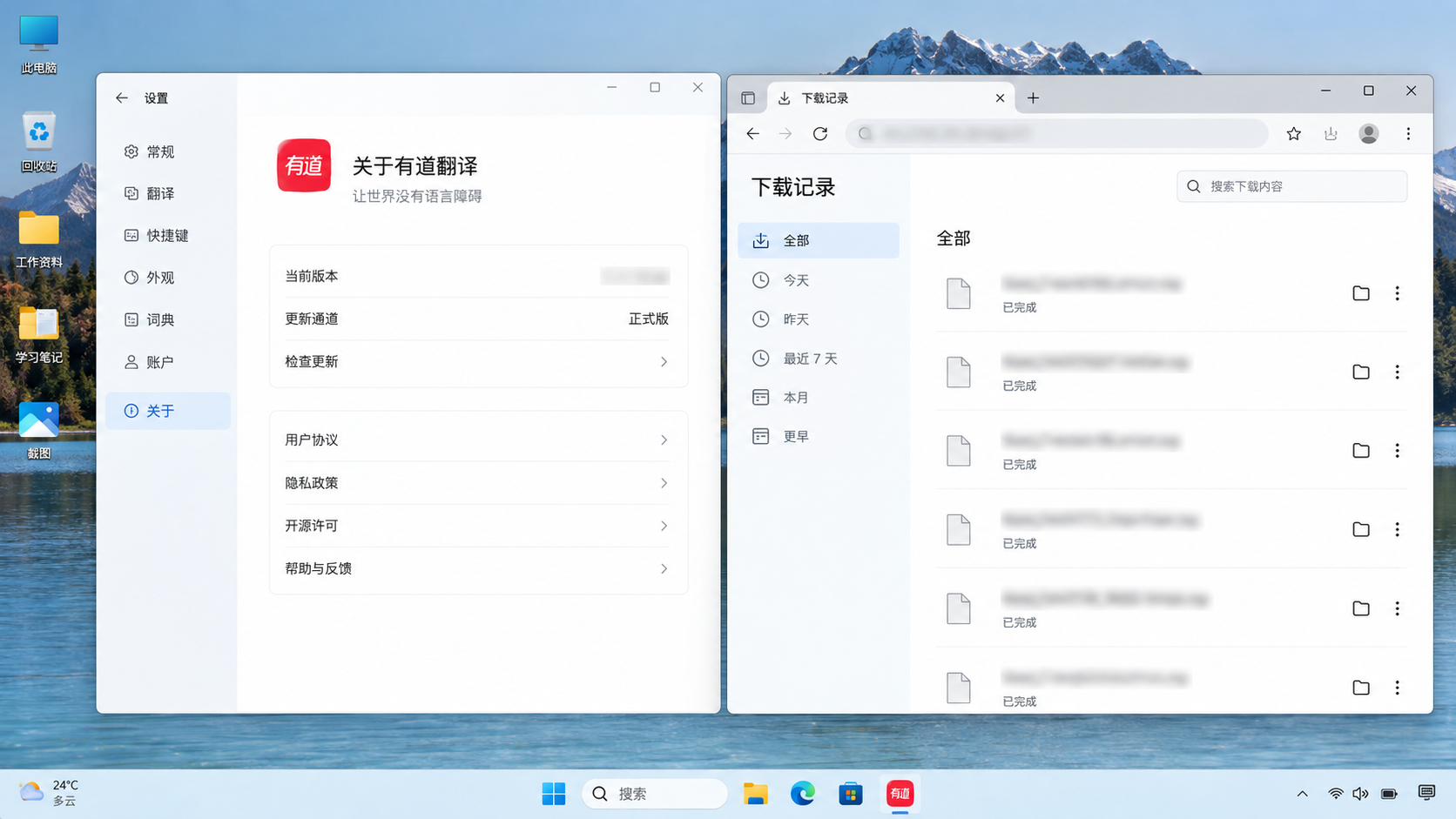Toggle the browser tab sidebar icon
1456x819 pixels.
pyautogui.click(x=748, y=98)
